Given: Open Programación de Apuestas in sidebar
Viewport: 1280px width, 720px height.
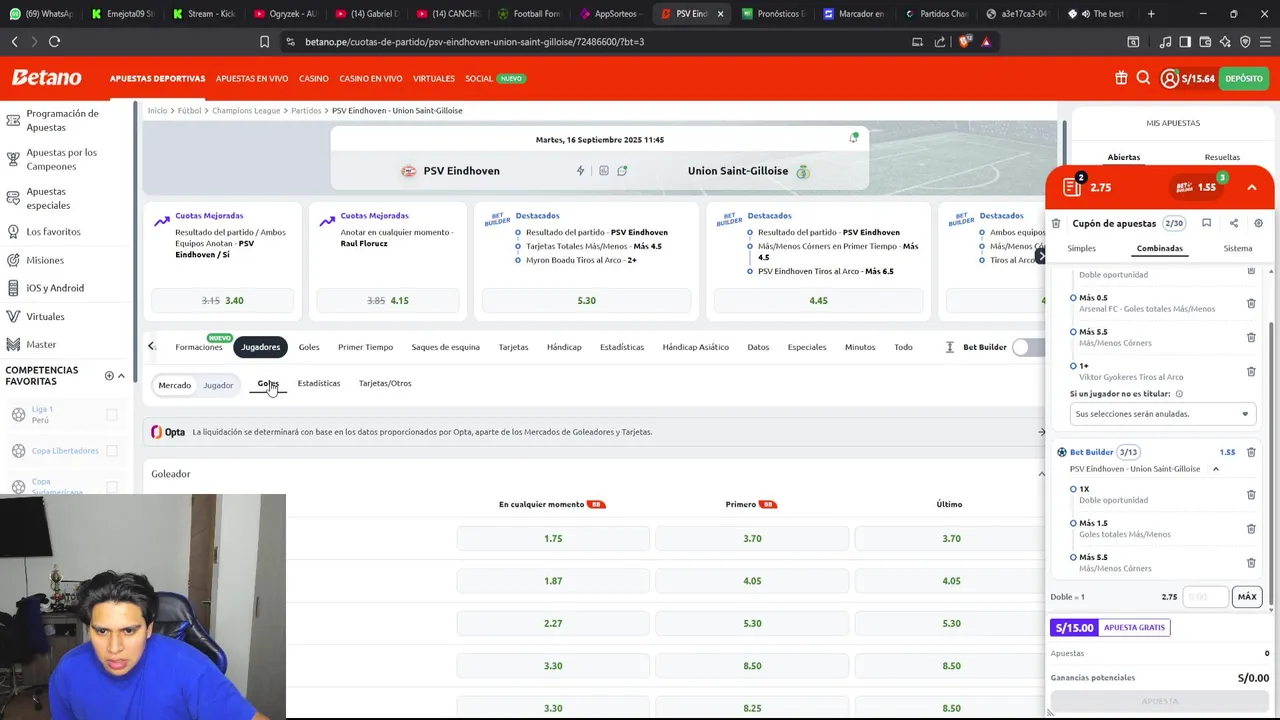Looking at the screenshot, I should click(x=62, y=120).
